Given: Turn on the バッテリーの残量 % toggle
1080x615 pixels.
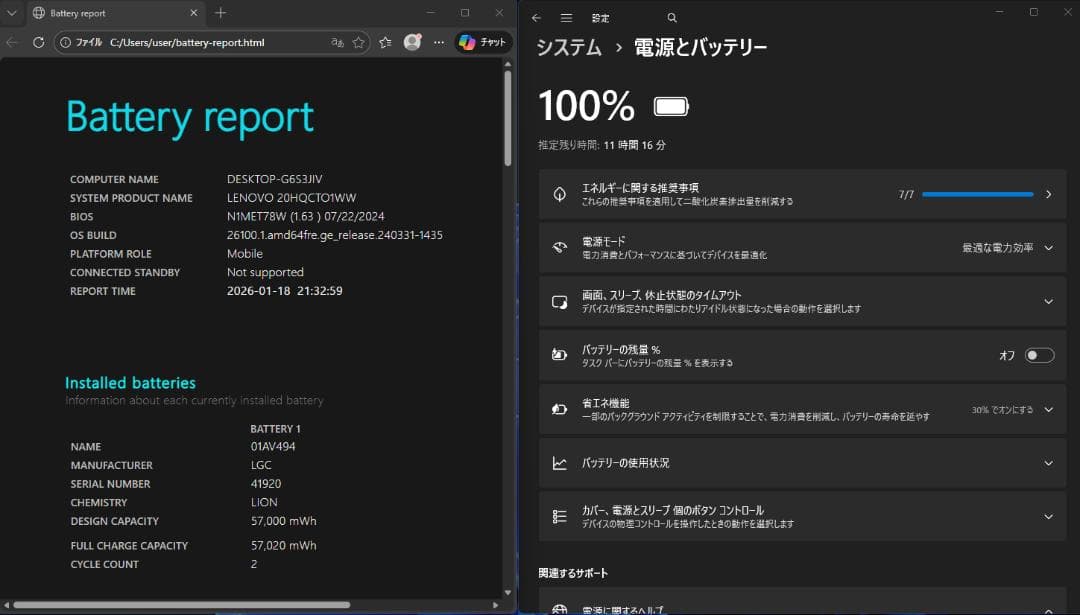Looking at the screenshot, I should [1038, 355].
